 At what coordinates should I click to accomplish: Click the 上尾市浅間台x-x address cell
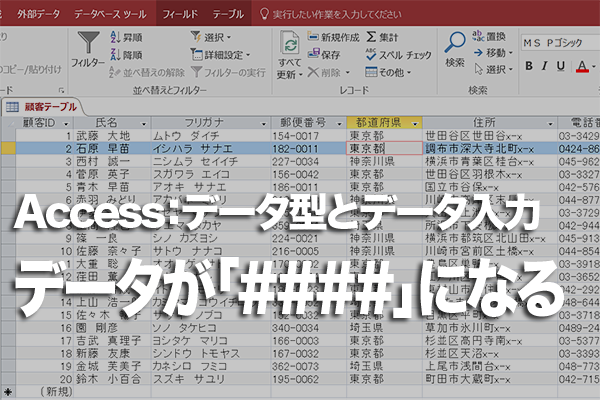pyautogui.click(x=490, y=366)
